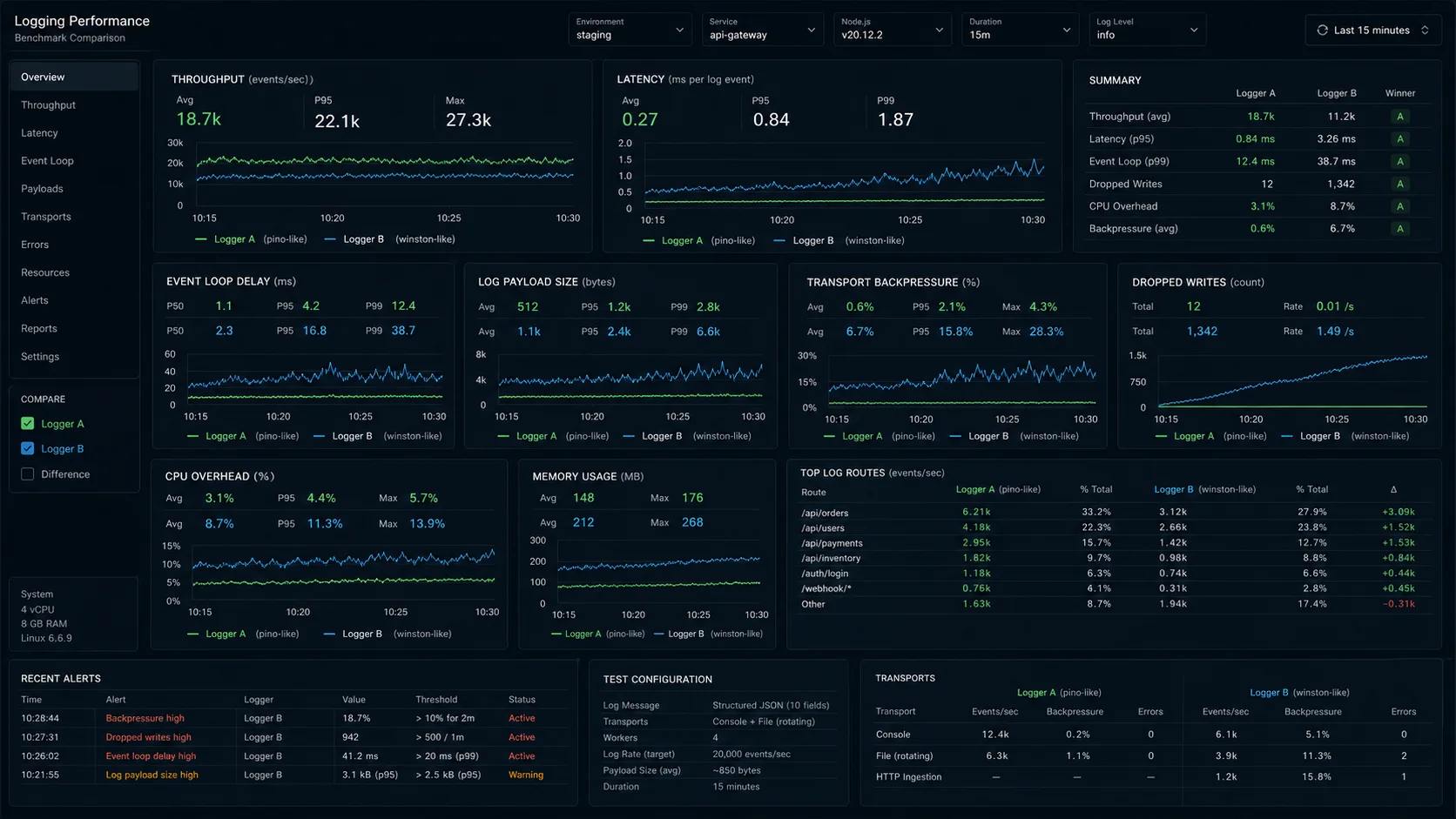Image resolution: width=1456 pixels, height=819 pixels.
Task: Click the Last 15 minutes button
Action: click(1373, 30)
